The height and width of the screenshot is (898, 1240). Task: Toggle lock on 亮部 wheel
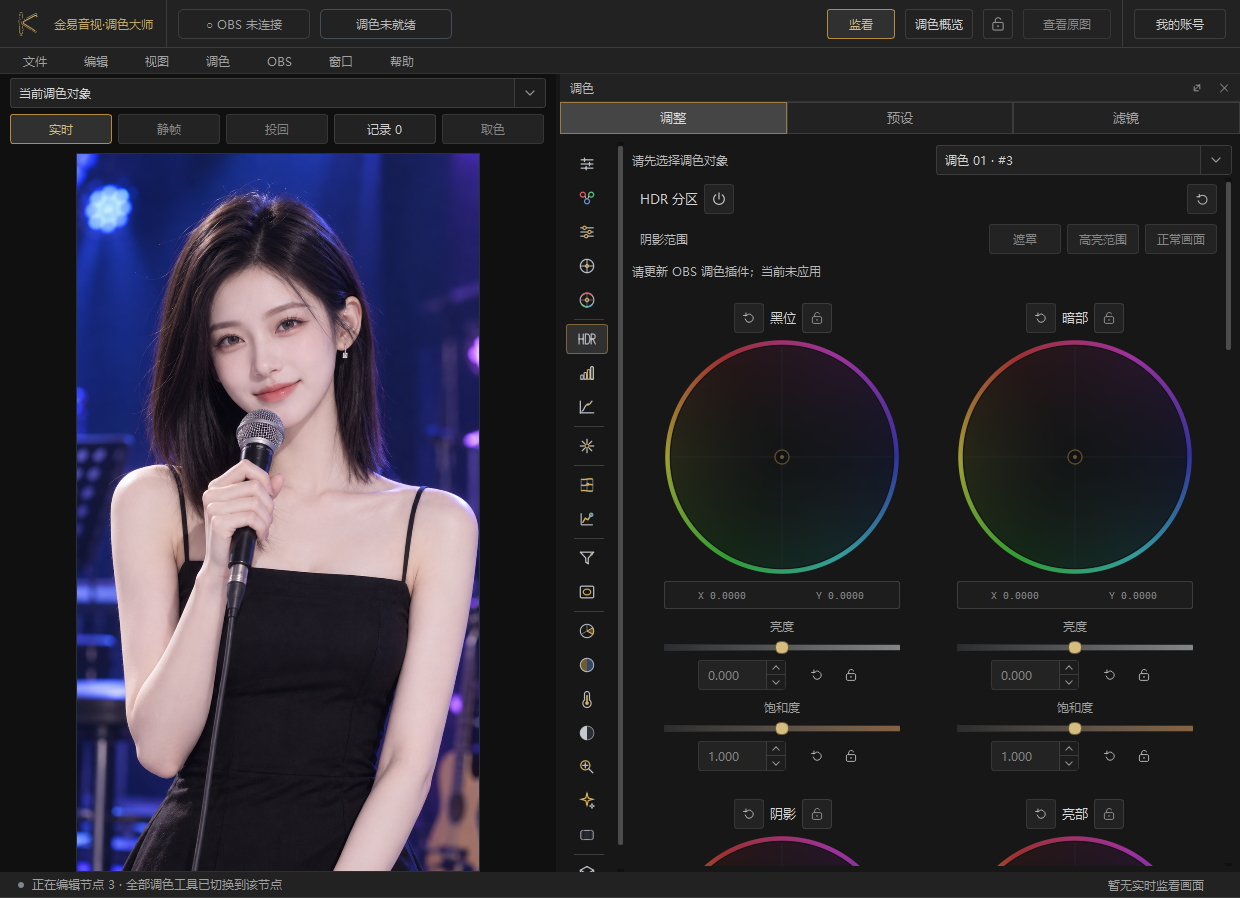1109,814
